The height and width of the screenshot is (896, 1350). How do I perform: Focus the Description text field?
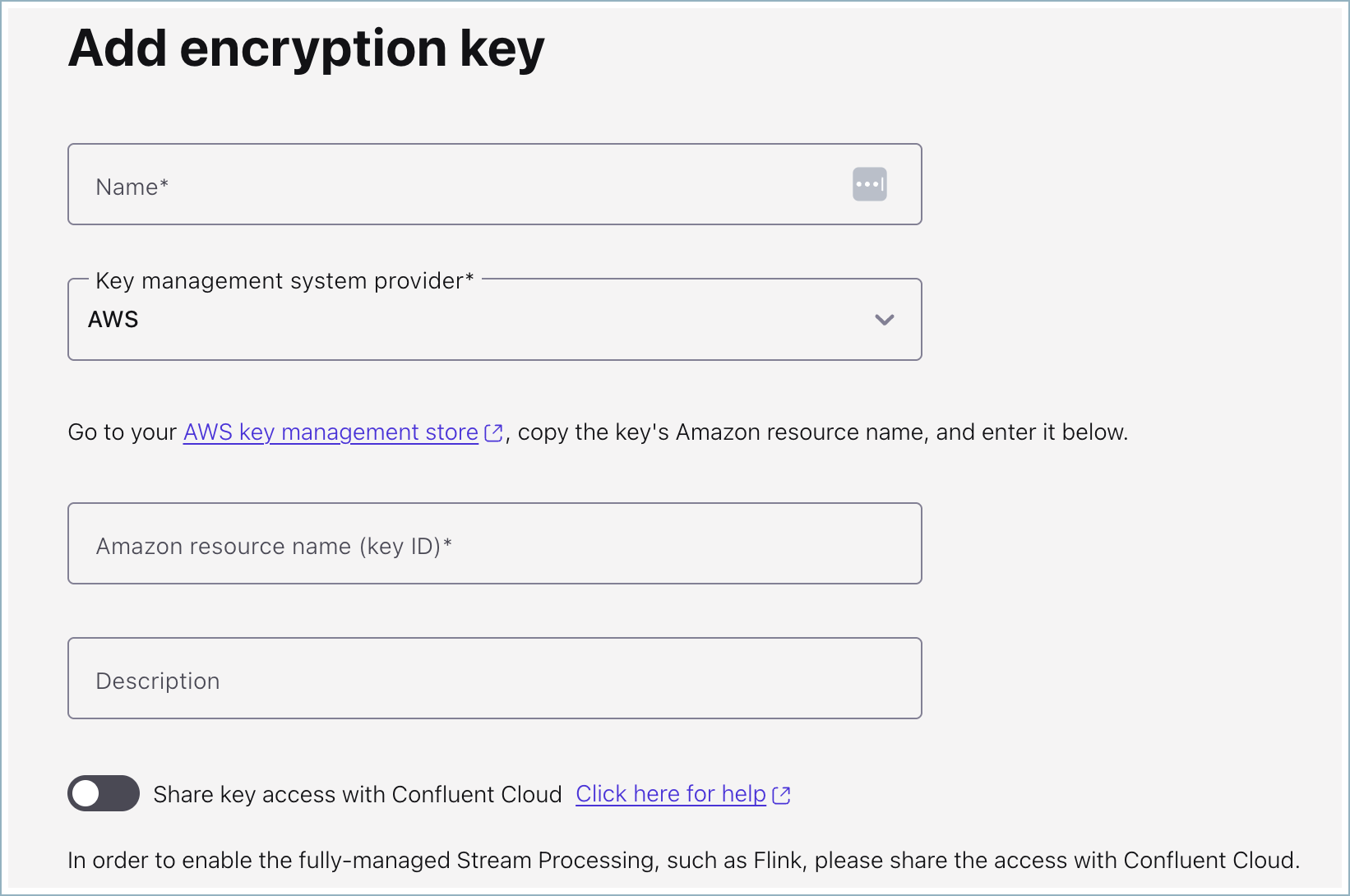[x=493, y=679]
